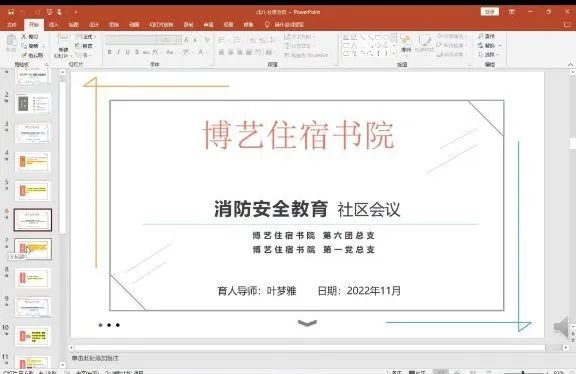The image size is (576, 374).
Task: Open the 设计 (Design) ribbon tab
Action: point(94,25)
